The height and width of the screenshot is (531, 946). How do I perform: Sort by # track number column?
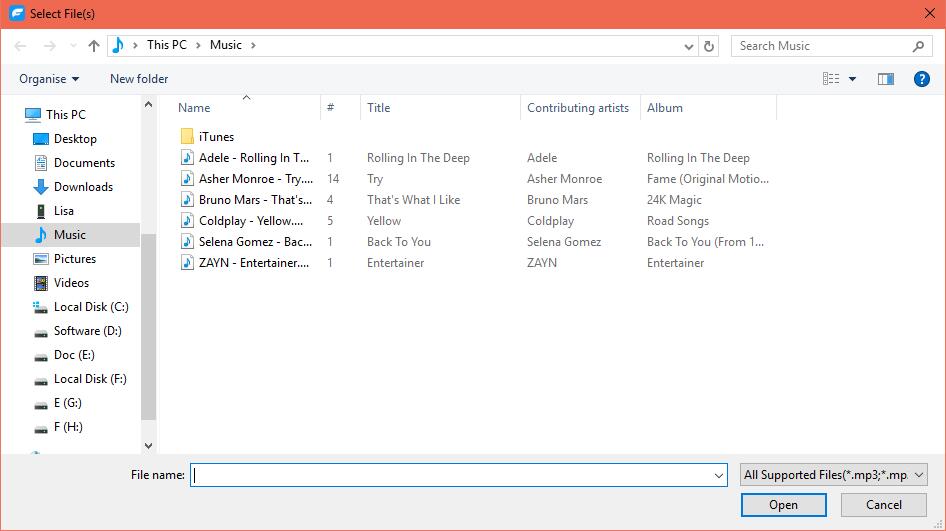coord(331,108)
